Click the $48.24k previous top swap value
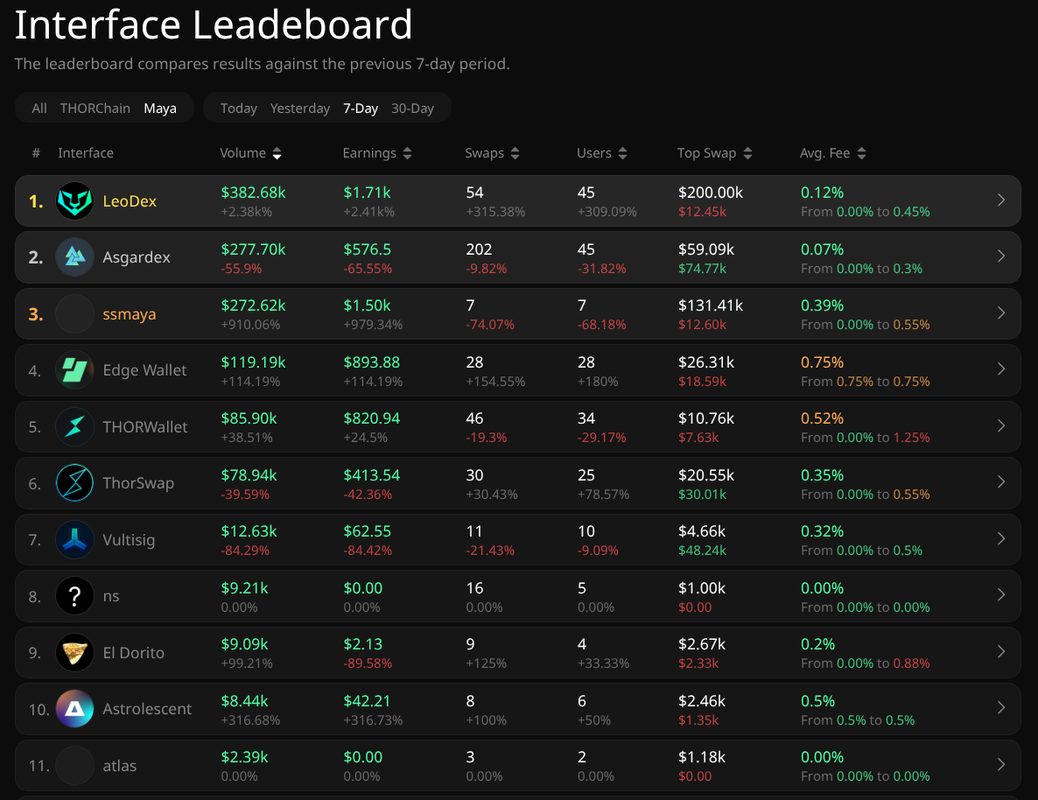 click(702, 551)
